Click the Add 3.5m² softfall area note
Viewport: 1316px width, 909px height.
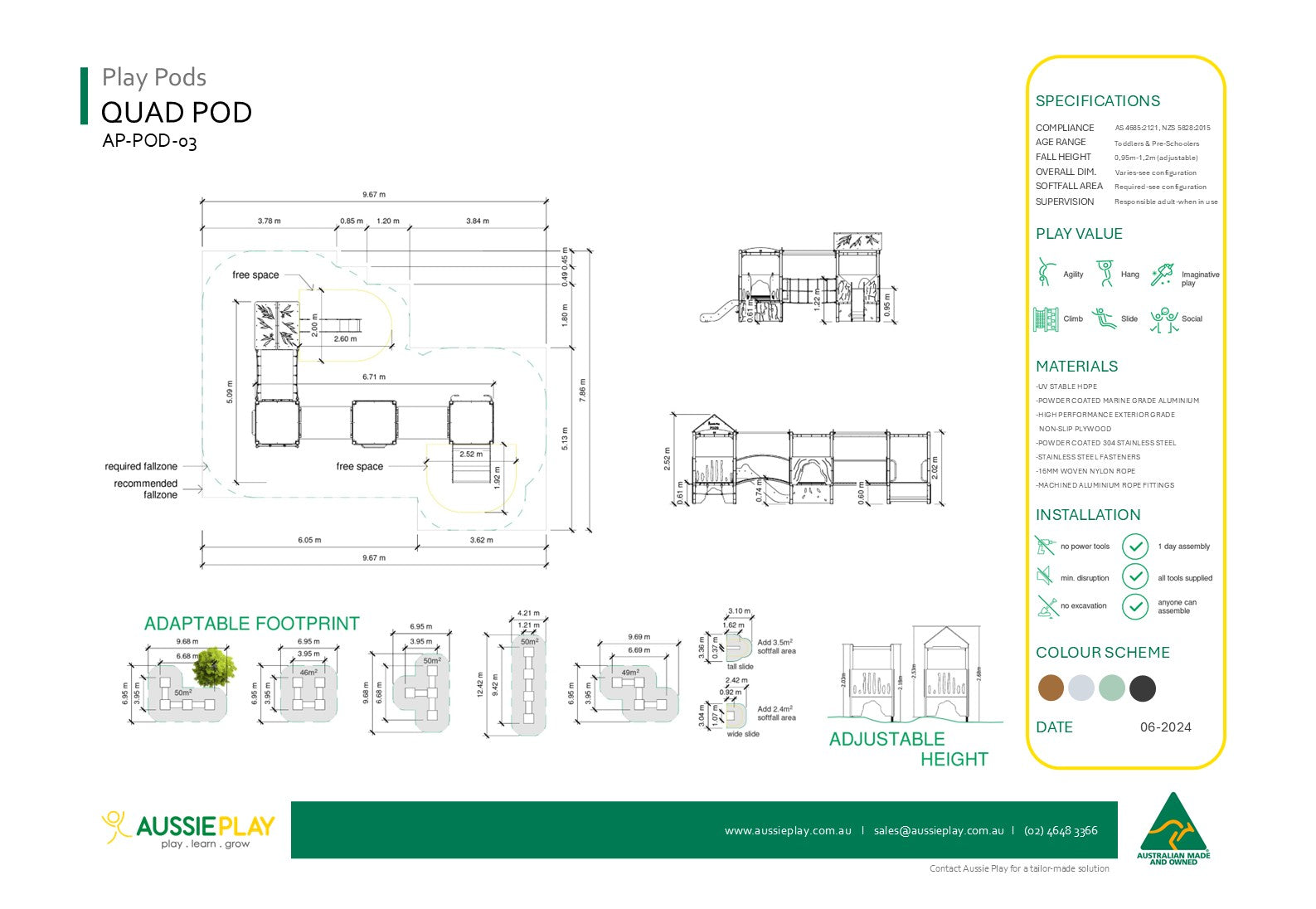[x=776, y=646]
